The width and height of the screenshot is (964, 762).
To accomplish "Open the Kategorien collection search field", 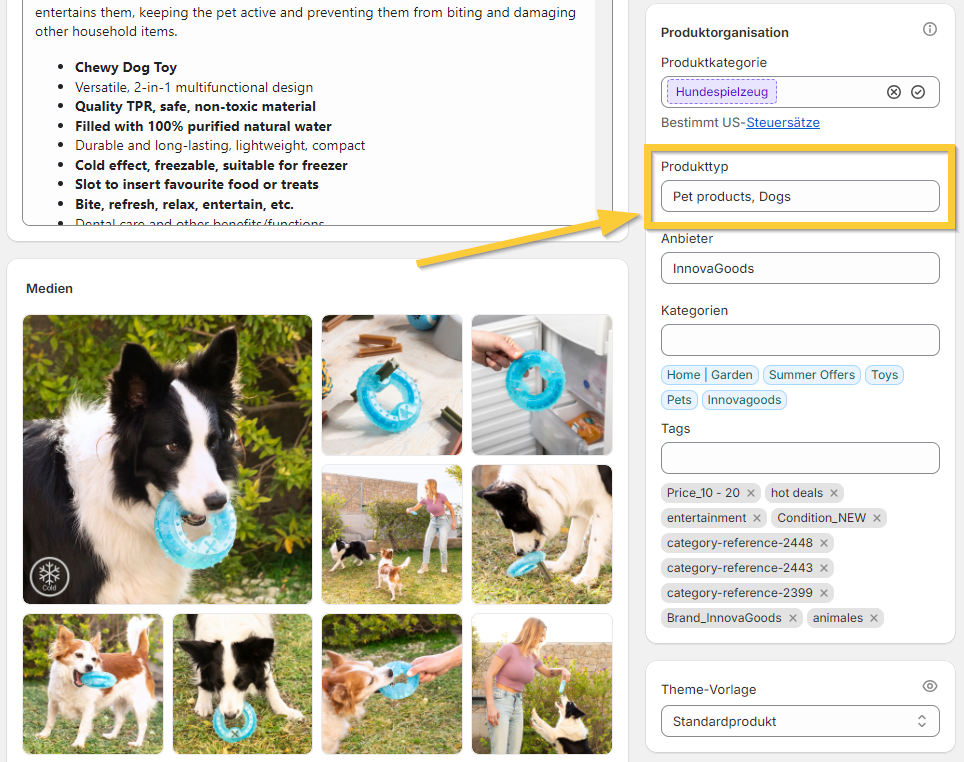I will point(800,340).
